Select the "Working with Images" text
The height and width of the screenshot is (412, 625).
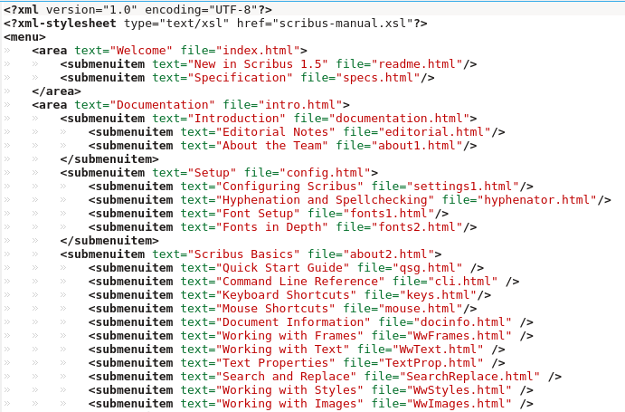(289, 403)
